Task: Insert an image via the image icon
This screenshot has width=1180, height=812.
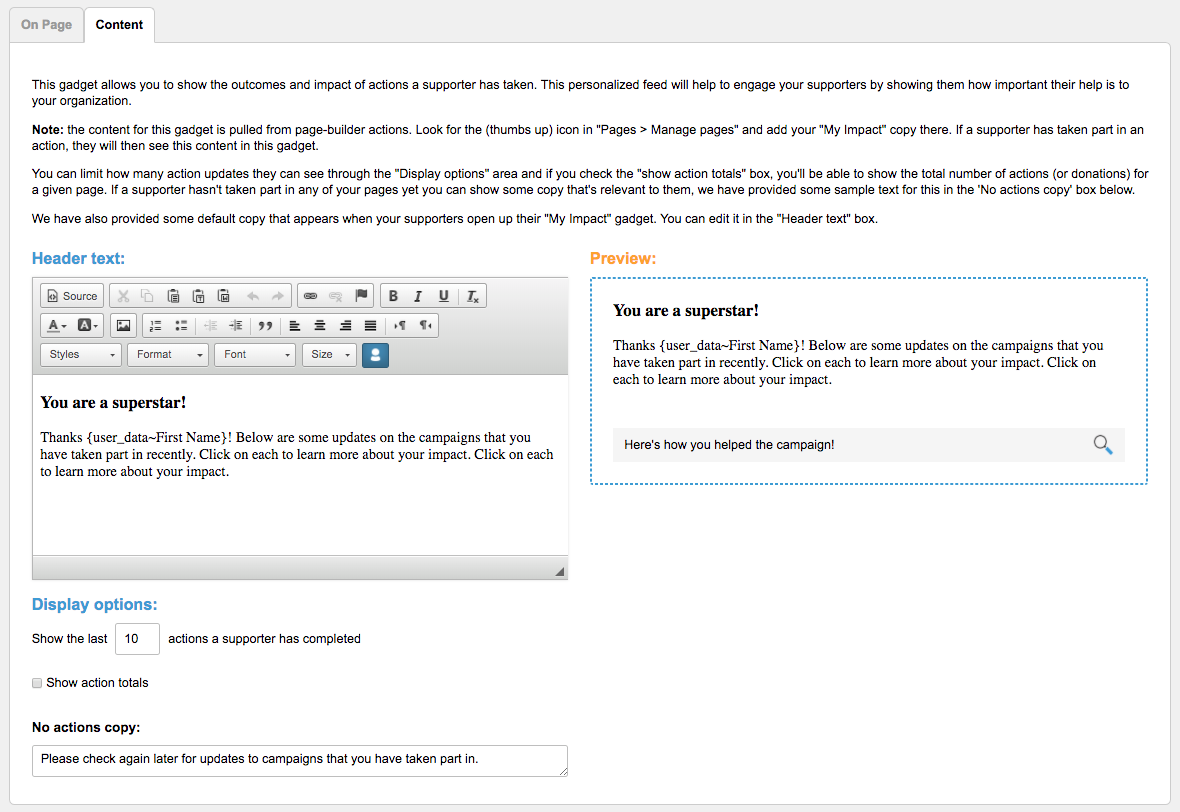Action: 123,325
